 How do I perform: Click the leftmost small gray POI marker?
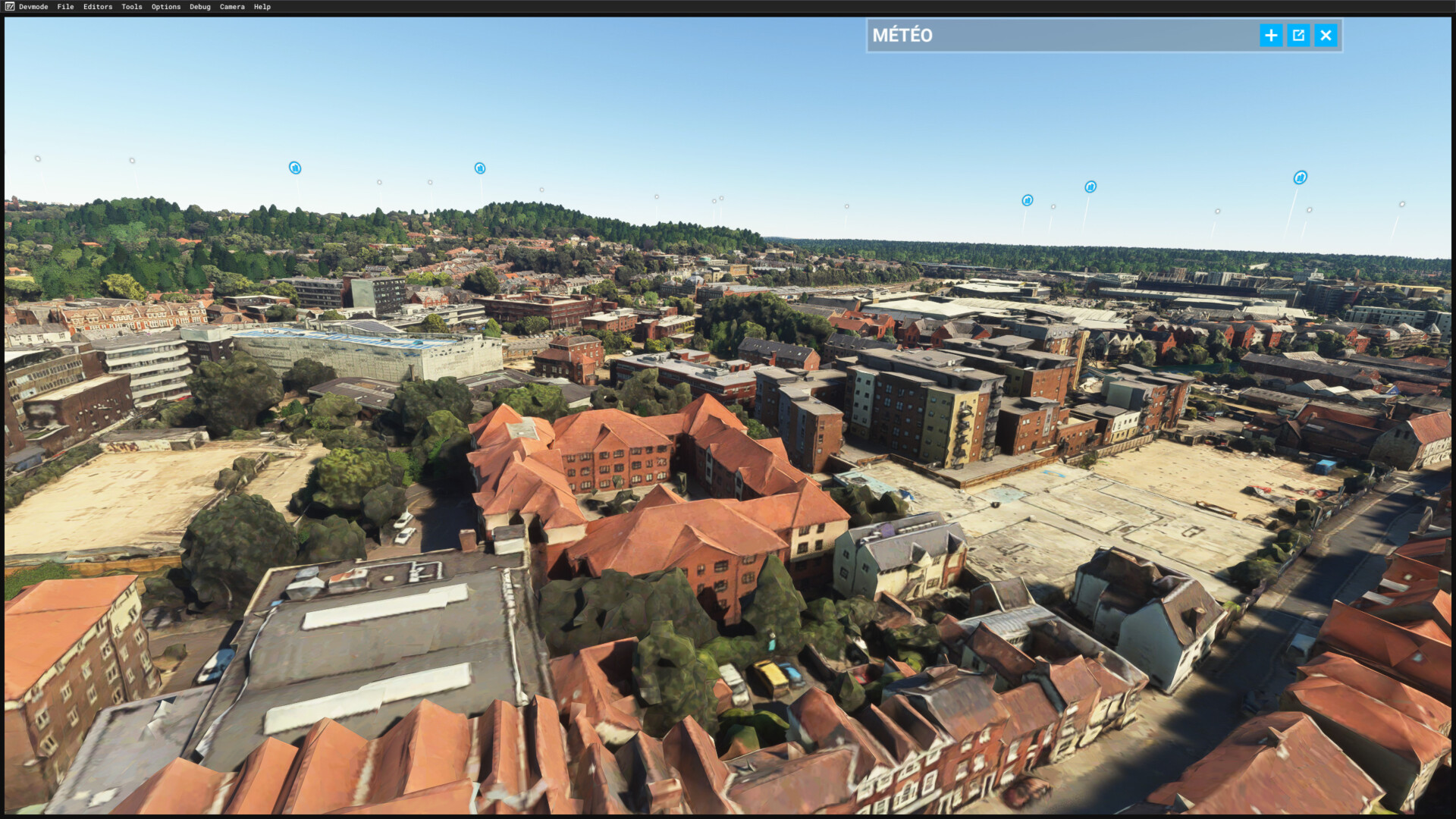point(38,158)
